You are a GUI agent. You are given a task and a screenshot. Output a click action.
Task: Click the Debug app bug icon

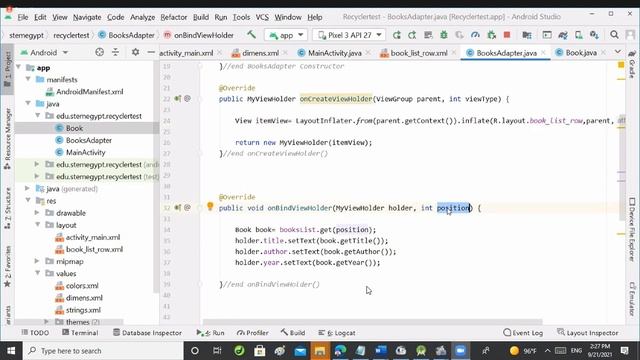(x=444, y=35)
